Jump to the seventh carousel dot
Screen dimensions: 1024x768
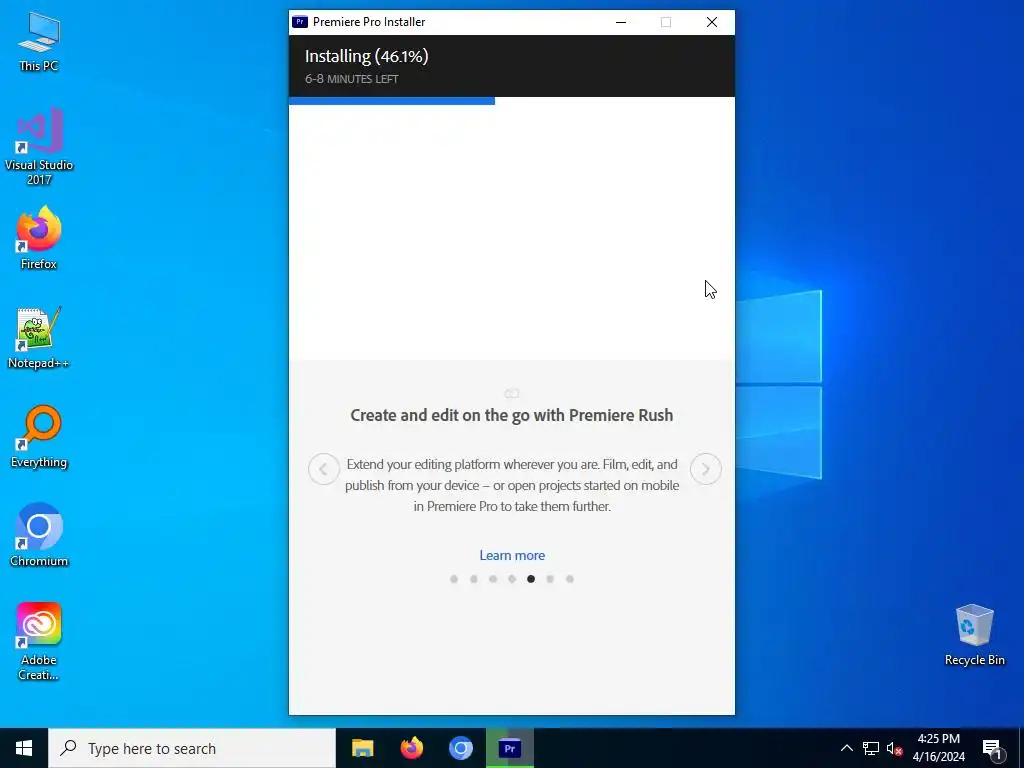pos(569,579)
